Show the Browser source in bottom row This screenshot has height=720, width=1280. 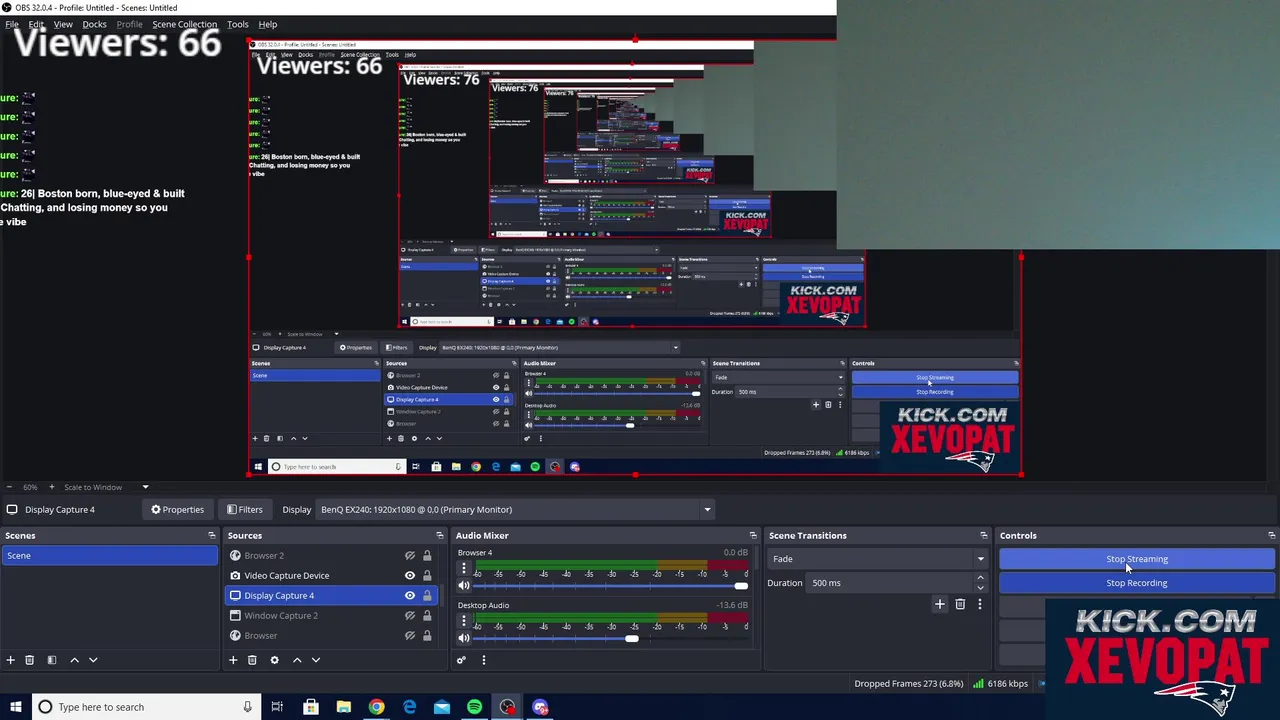[409, 635]
